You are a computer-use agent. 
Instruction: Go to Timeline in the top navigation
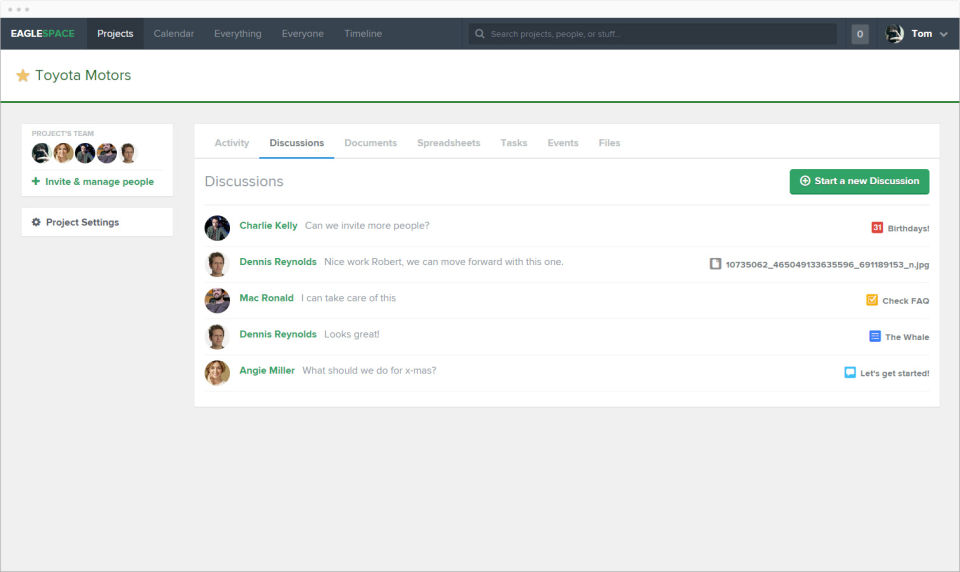click(363, 34)
